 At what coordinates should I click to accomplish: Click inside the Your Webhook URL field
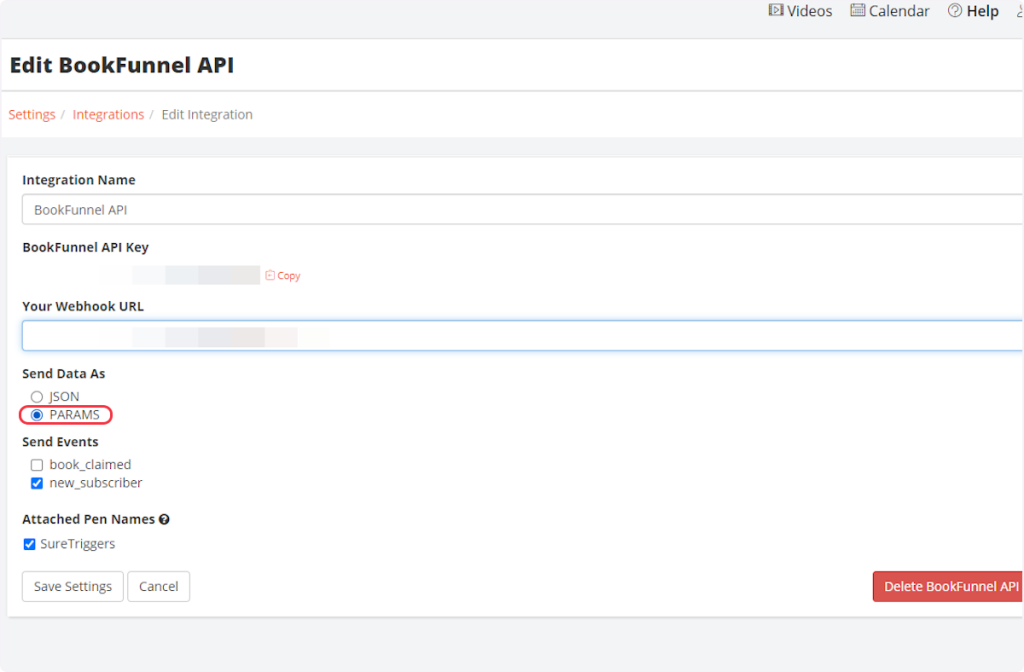tap(520, 336)
